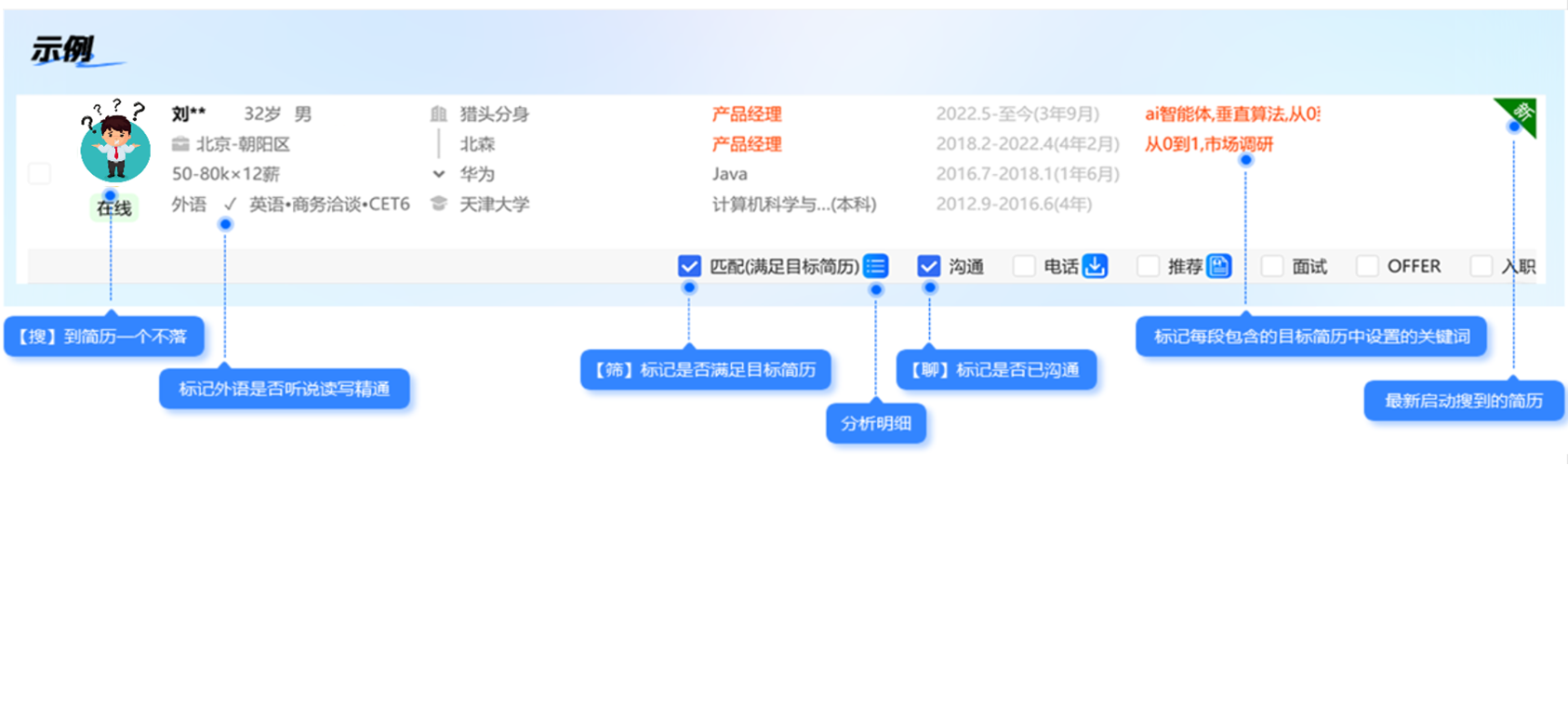
Task: Check the 电话 checkbox
Action: (x=1024, y=266)
